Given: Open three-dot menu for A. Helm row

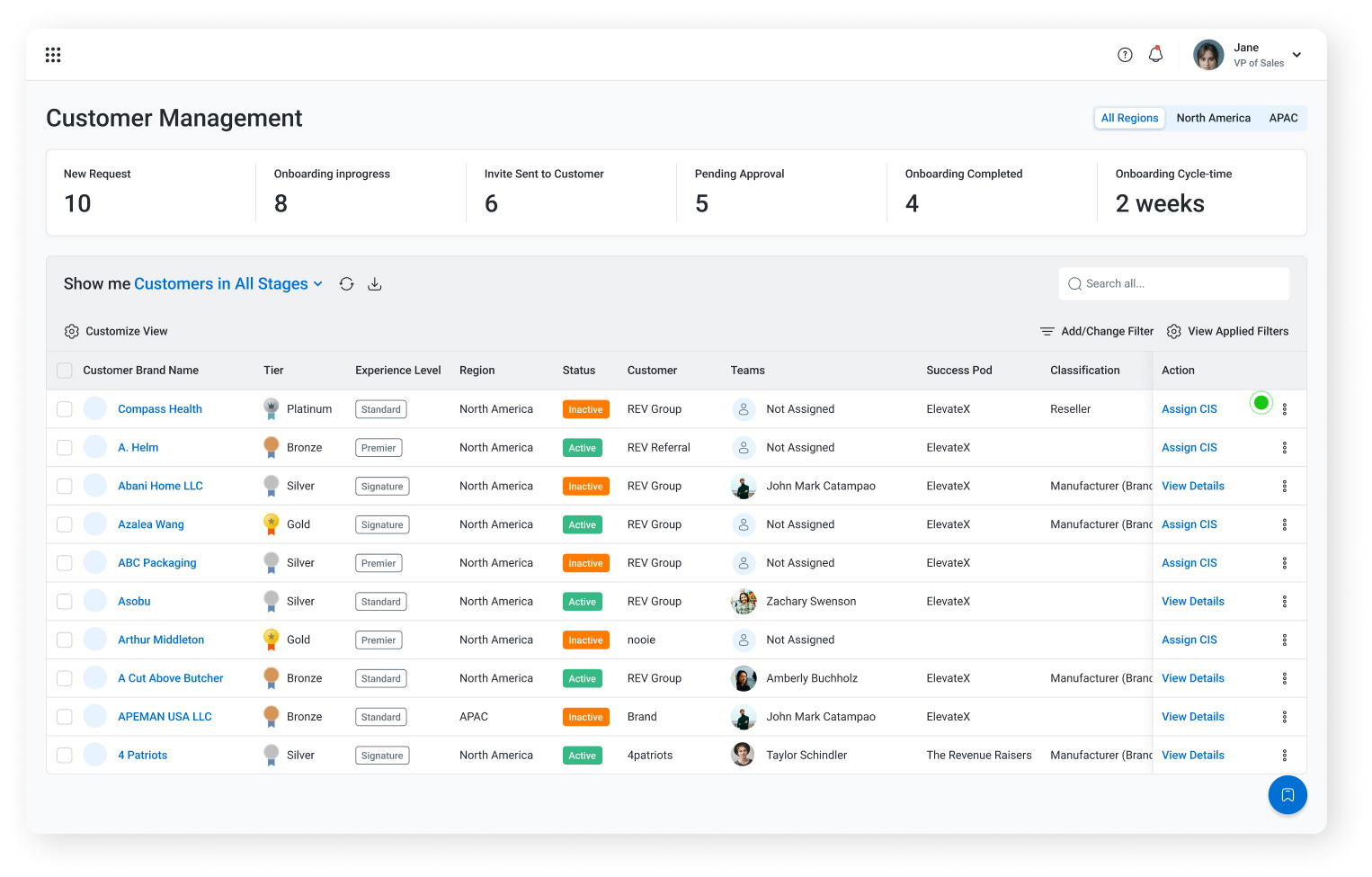Looking at the screenshot, I should point(1284,448).
